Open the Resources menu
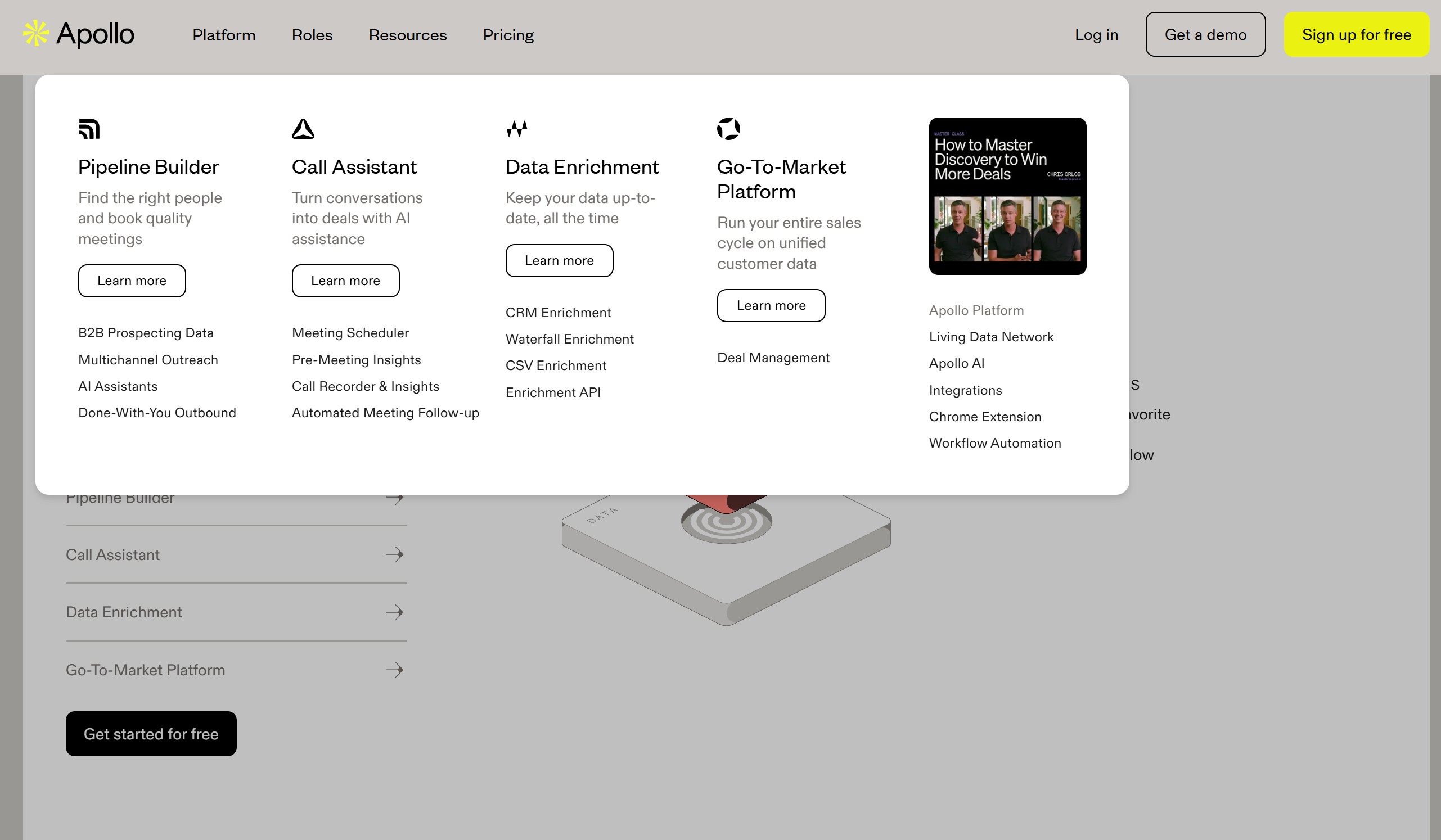The width and height of the screenshot is (1441, 840). [408, 35]
